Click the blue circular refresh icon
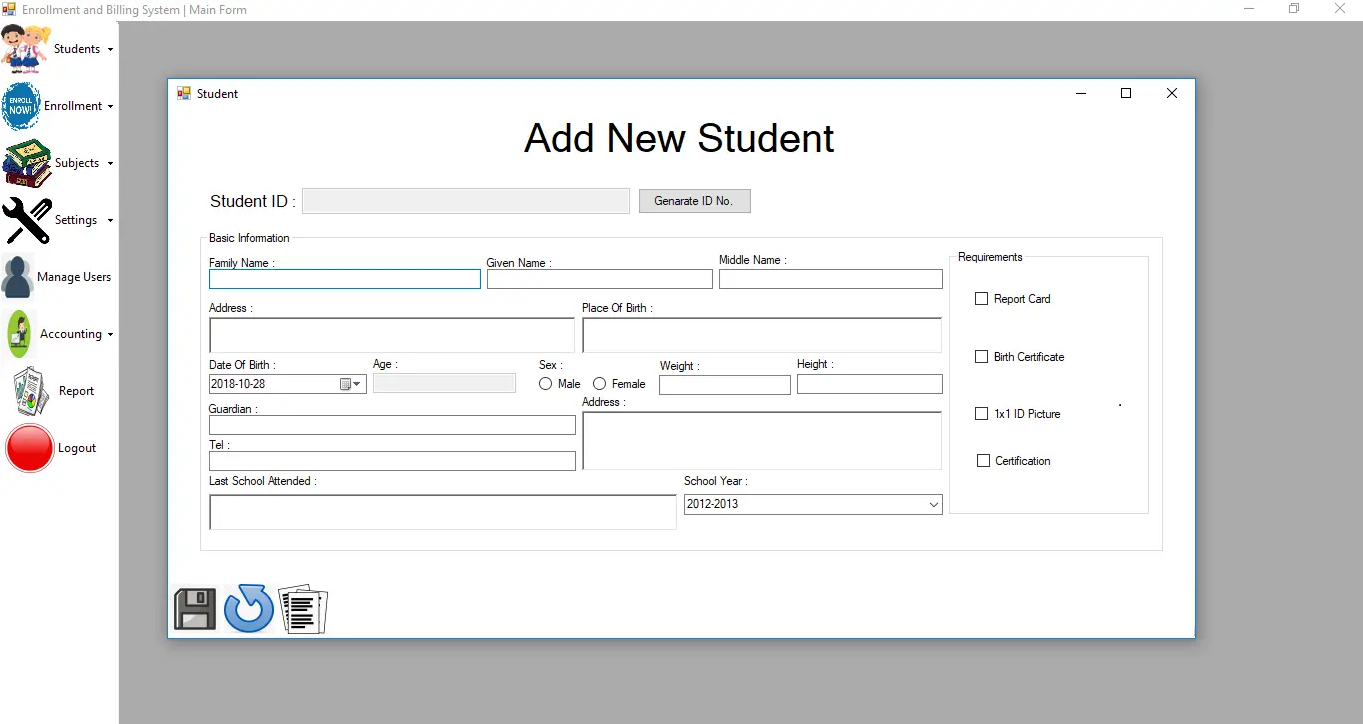Image resolution: width=1363 pixels, height=724 pixels. pos(248,609)
